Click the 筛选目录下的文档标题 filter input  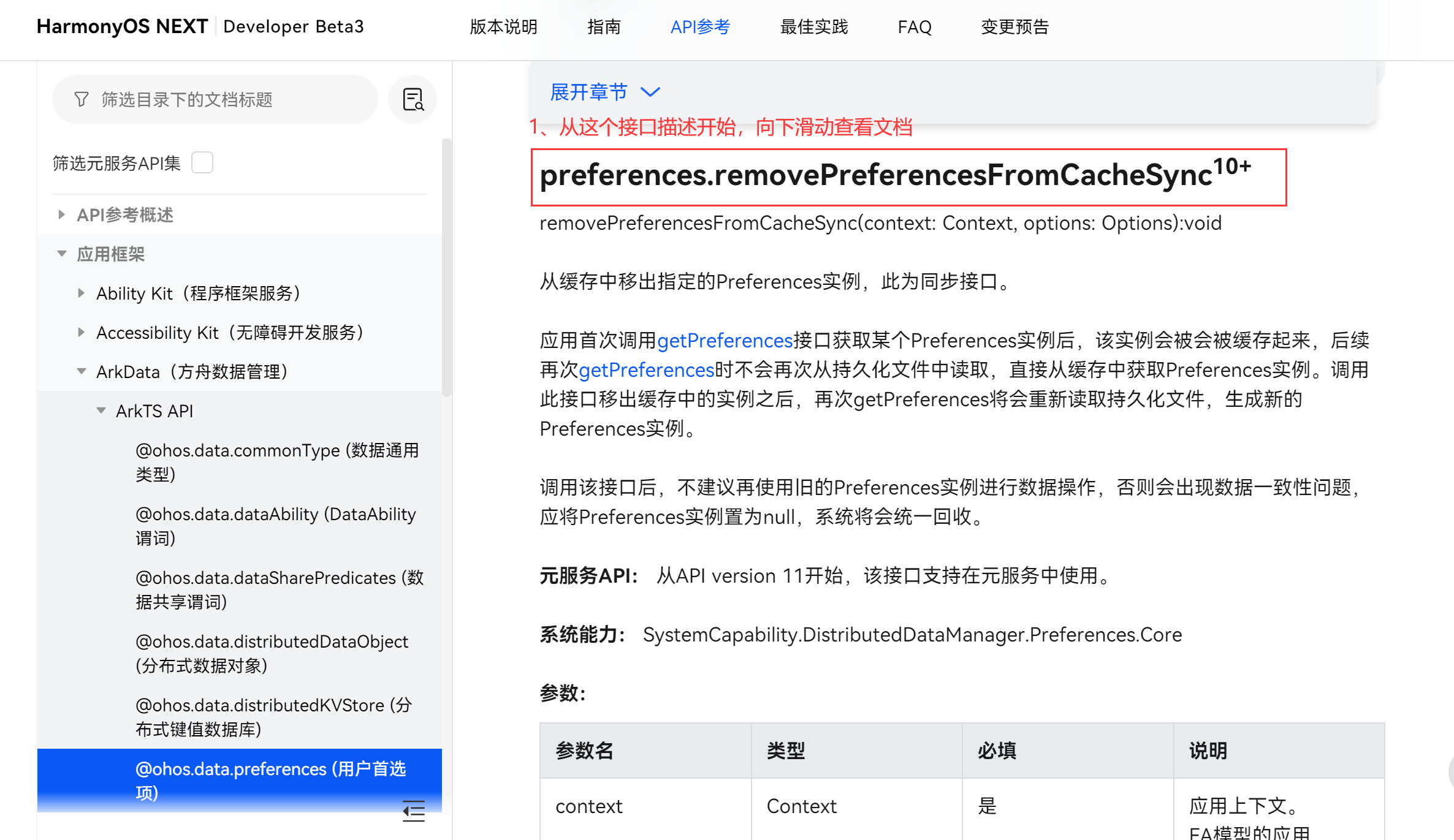[x=215, y=99]
